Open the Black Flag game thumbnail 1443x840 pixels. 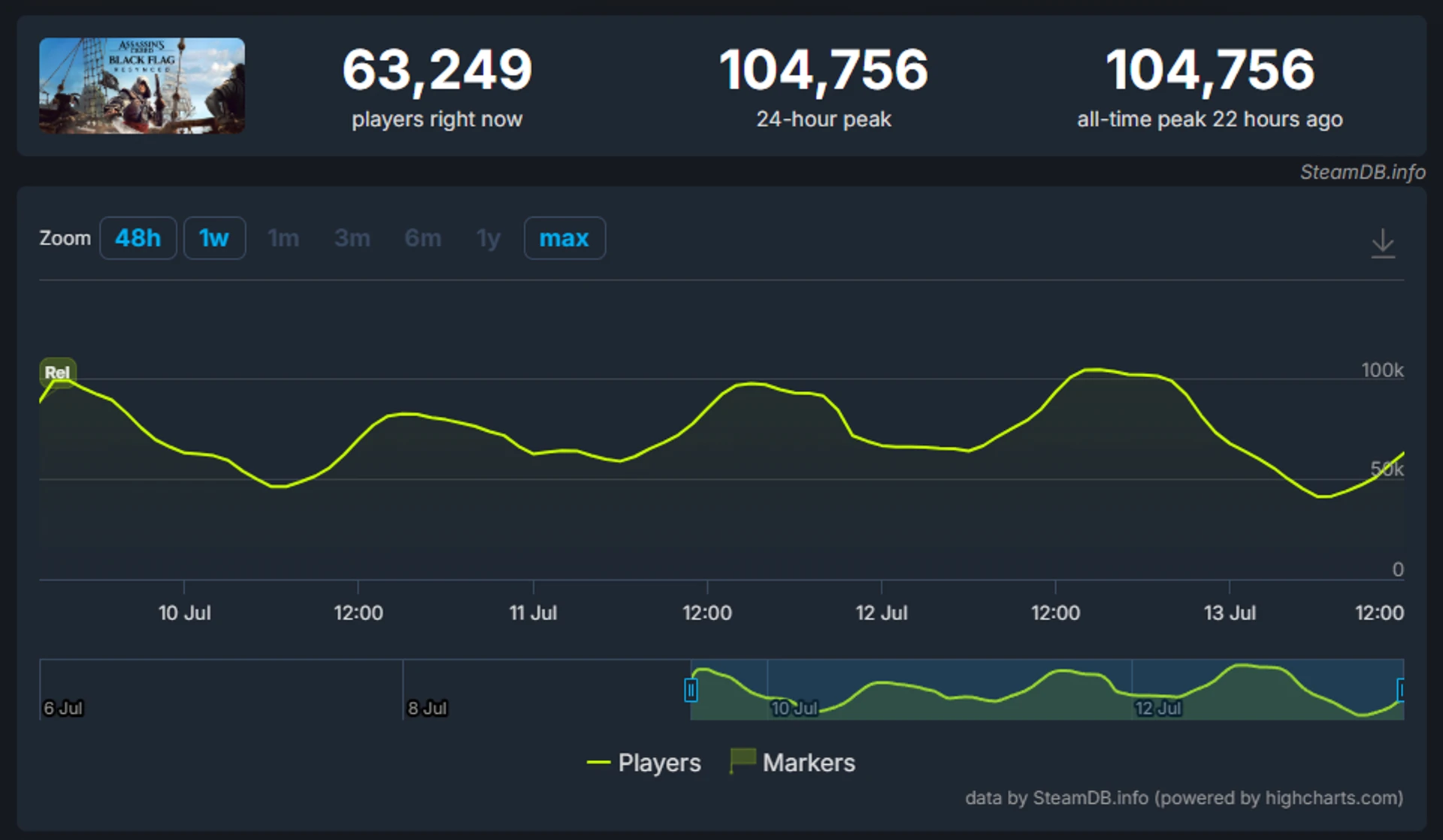coord(142,86)
